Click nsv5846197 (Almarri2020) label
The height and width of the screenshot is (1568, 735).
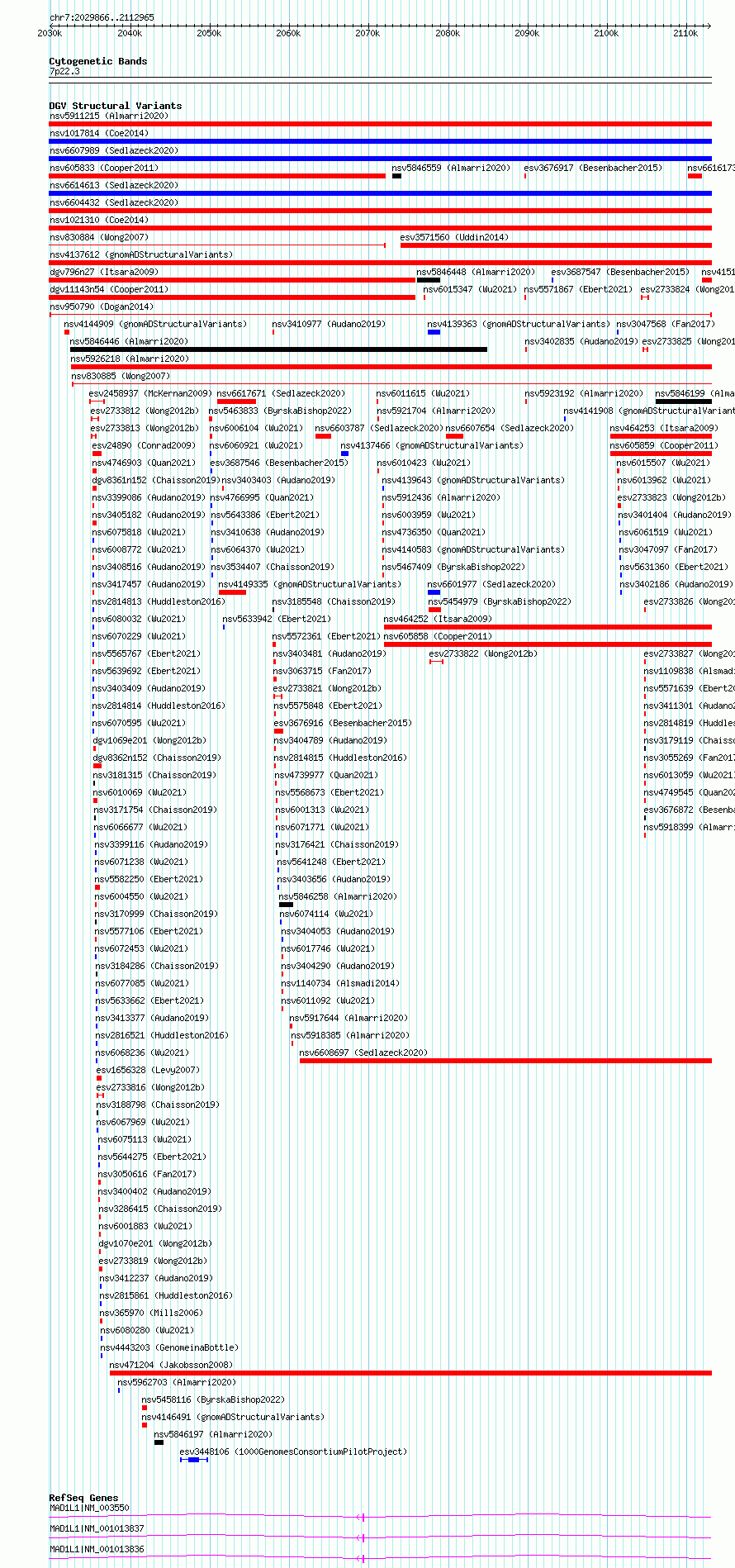(x=213, y=1434)
